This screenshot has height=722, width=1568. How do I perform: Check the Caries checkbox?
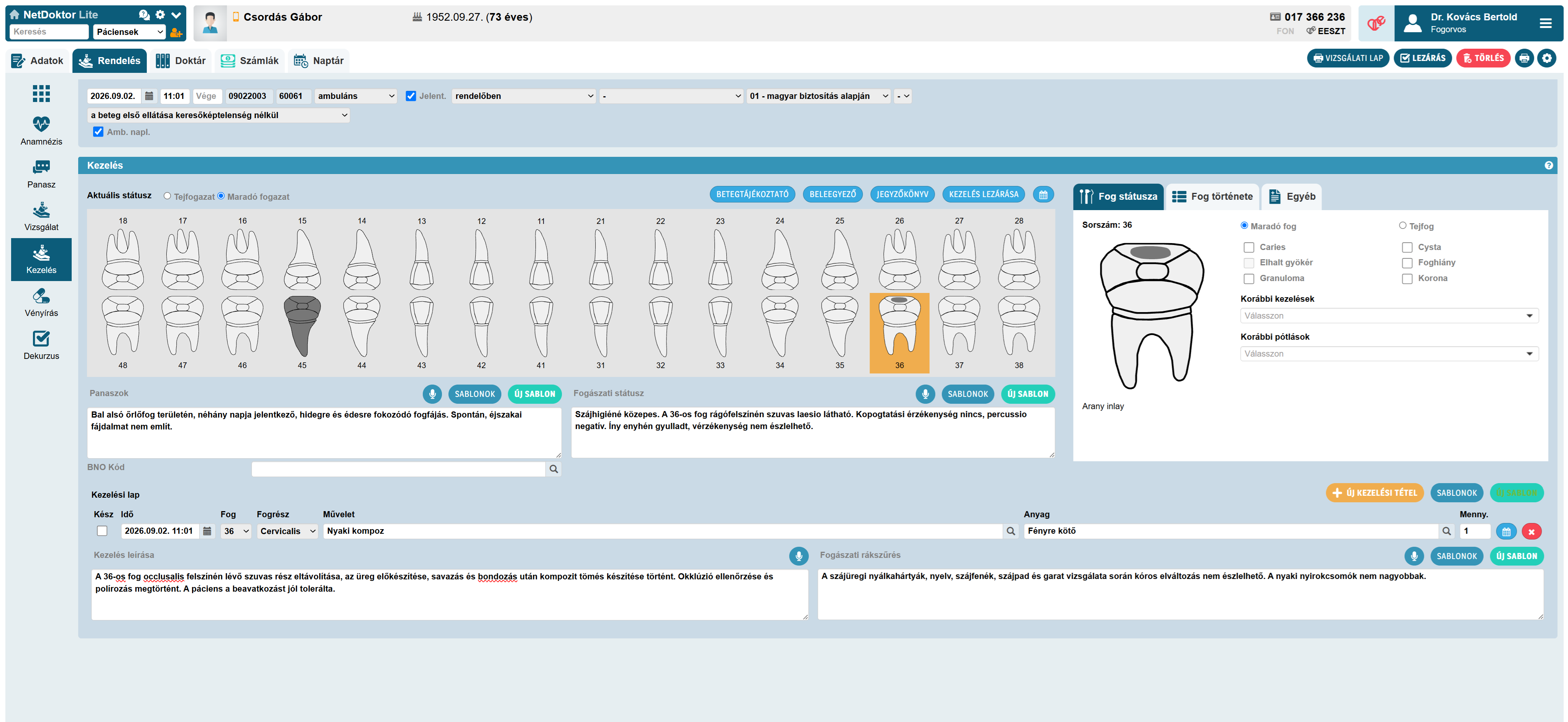(x=1249, y=247)
